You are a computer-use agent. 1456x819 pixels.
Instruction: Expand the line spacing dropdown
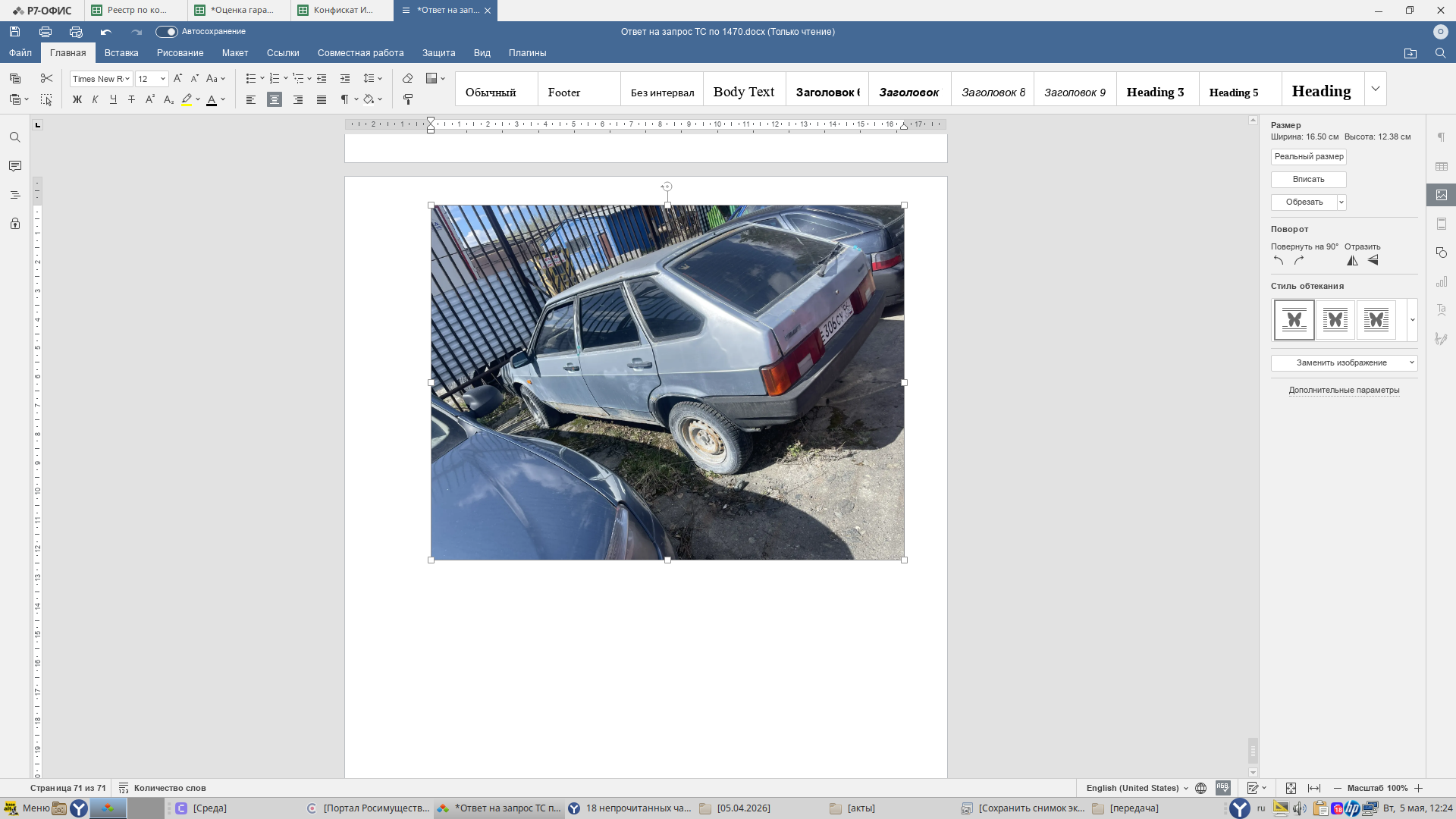(380, 79)
